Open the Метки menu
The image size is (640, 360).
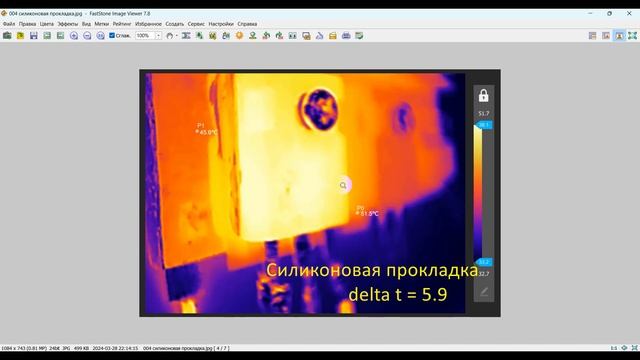pos(102,24)
